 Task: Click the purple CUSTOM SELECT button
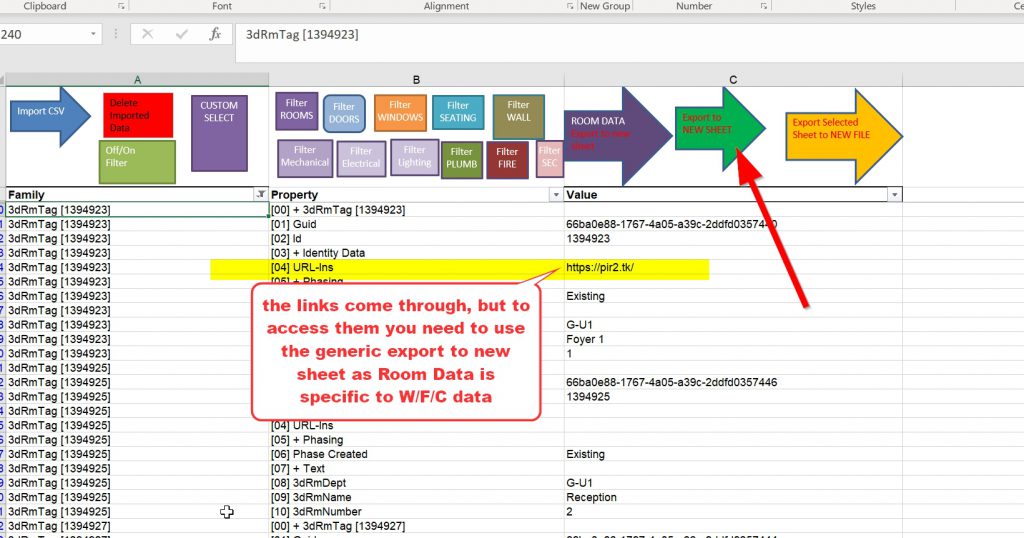[219, 133]
